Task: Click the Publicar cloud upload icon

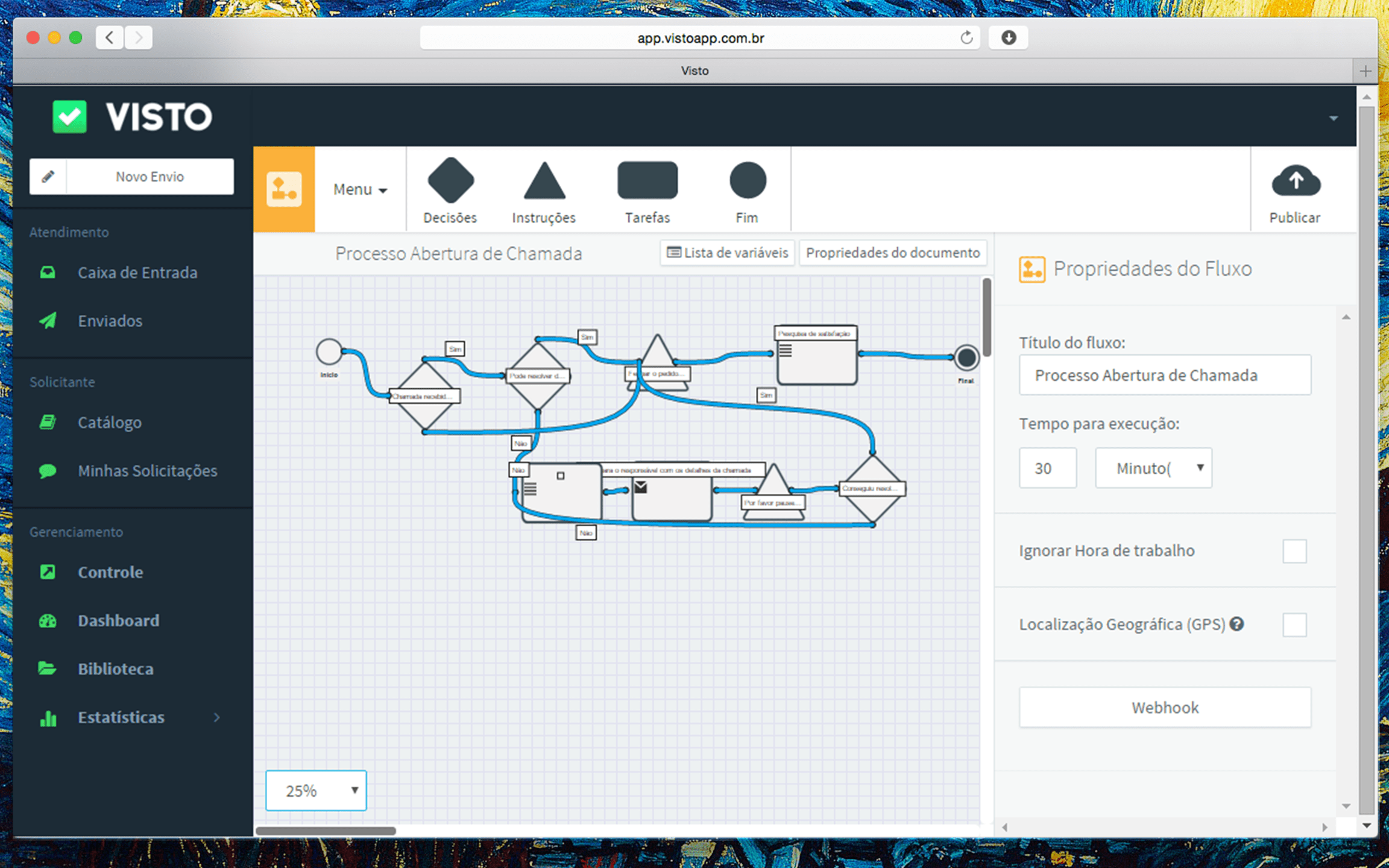Action: pos(1295,181)
